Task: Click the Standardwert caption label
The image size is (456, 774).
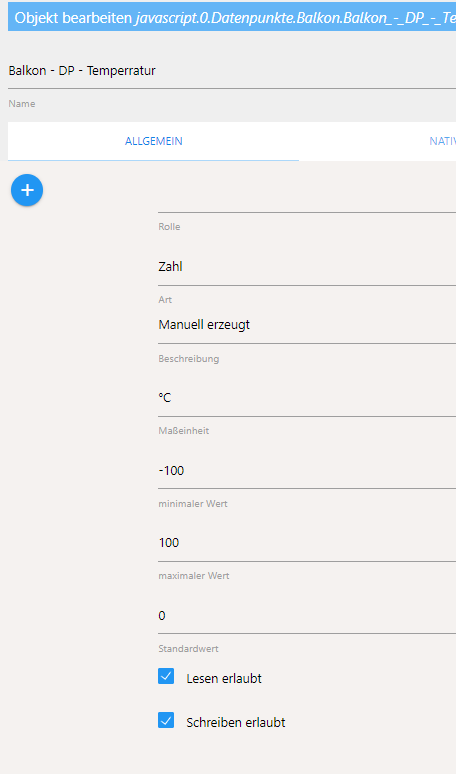Action: coord(189,649)
